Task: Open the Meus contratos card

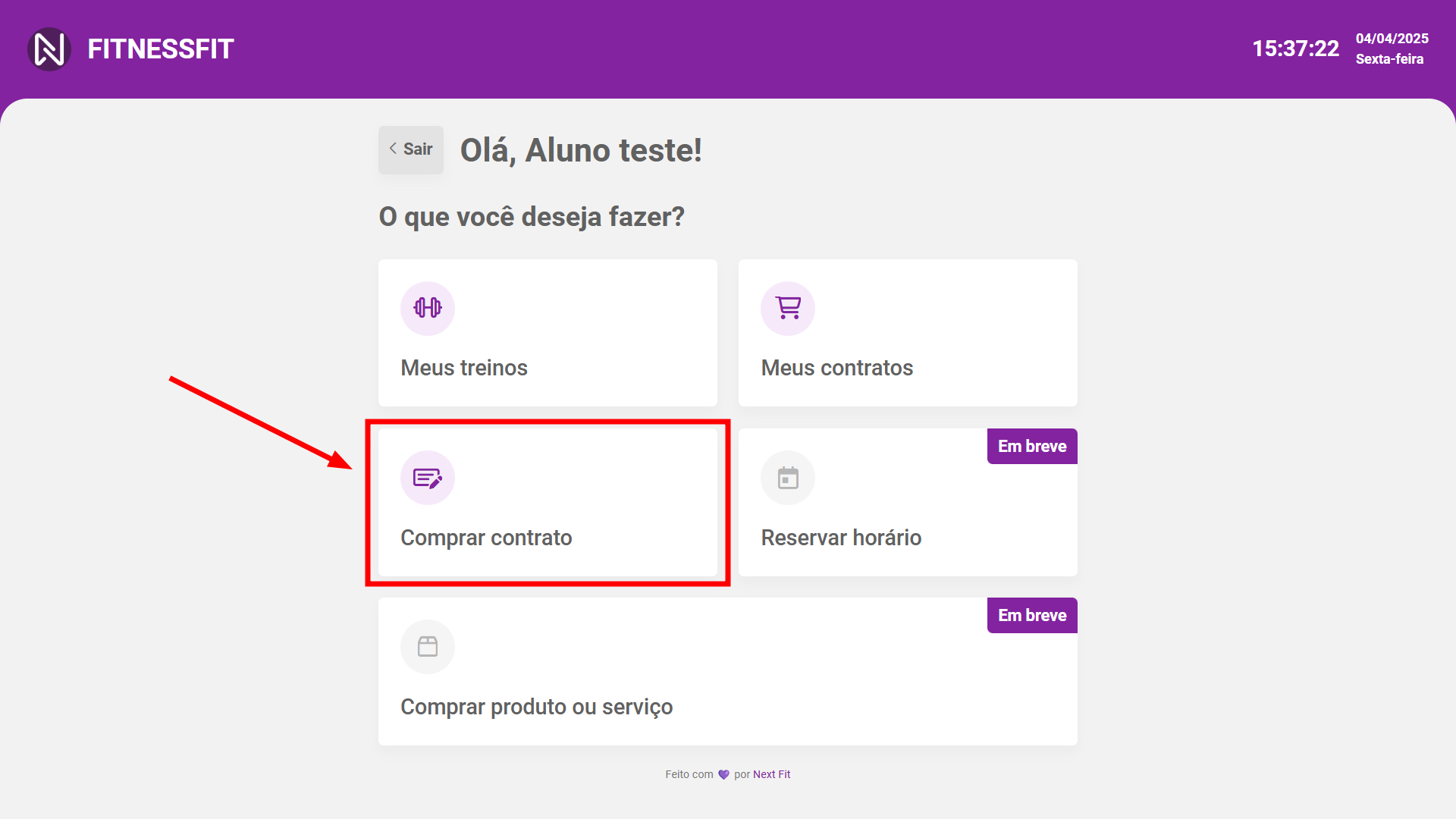Action: click(908, 333)
